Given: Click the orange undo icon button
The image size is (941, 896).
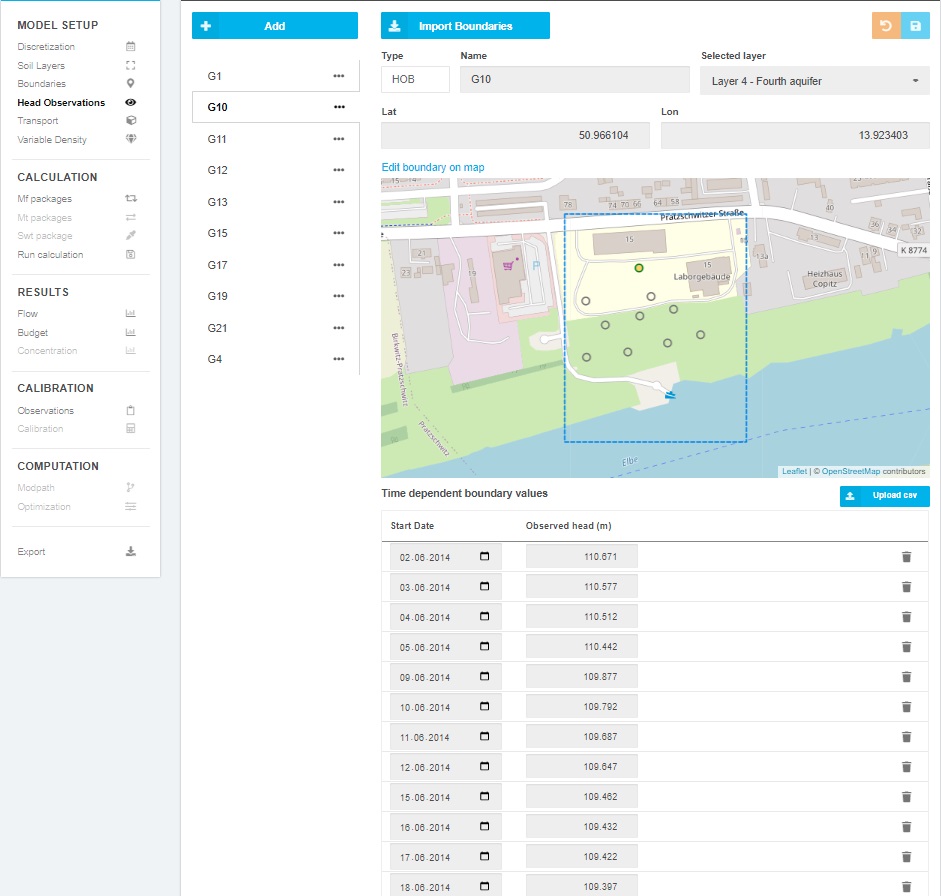Looking at the screenshot, I should click(885, 26).
